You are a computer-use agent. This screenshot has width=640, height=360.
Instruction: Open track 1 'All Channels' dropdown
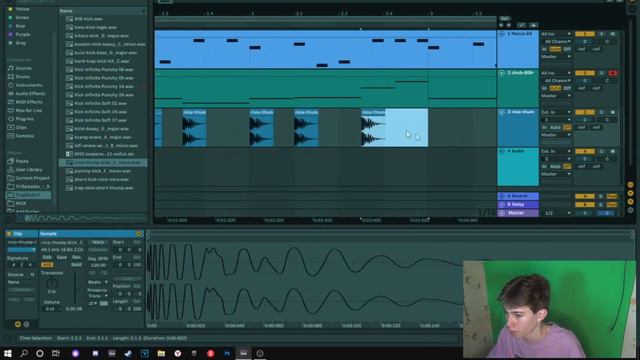(x=557, y=42)
